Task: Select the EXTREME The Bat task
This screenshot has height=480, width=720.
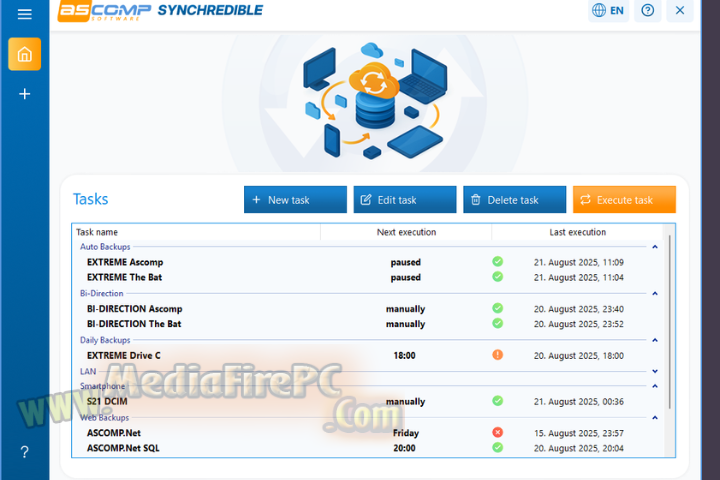Action: point(367,277)
